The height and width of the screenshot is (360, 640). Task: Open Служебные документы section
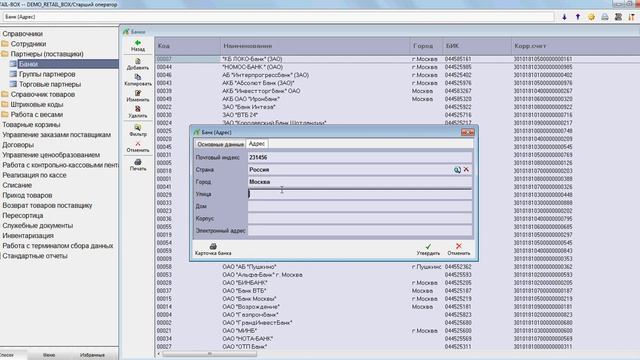click(38, 225)
